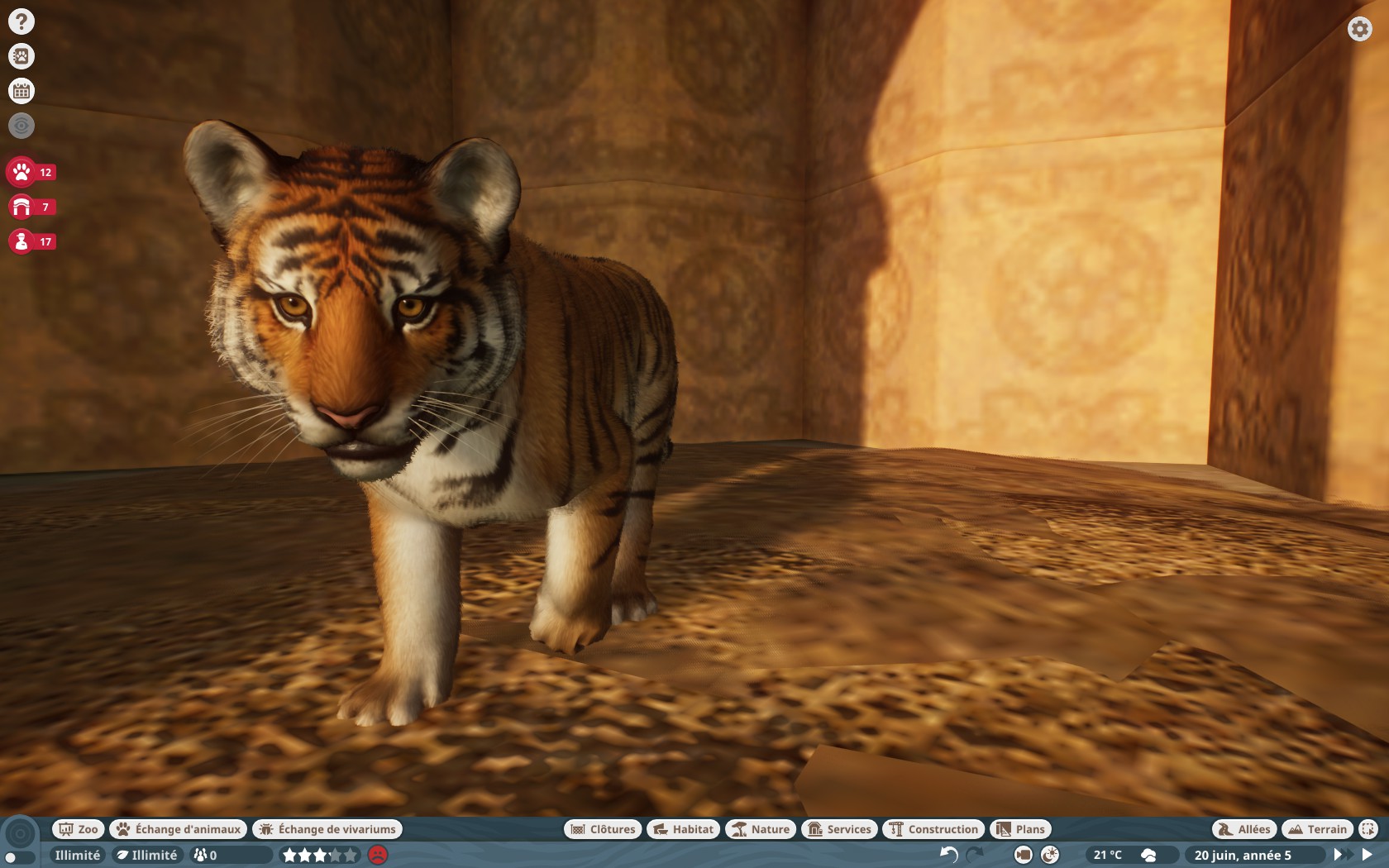
Task: Open Échange d'animaux tab
Action: (x=179, y=829)
